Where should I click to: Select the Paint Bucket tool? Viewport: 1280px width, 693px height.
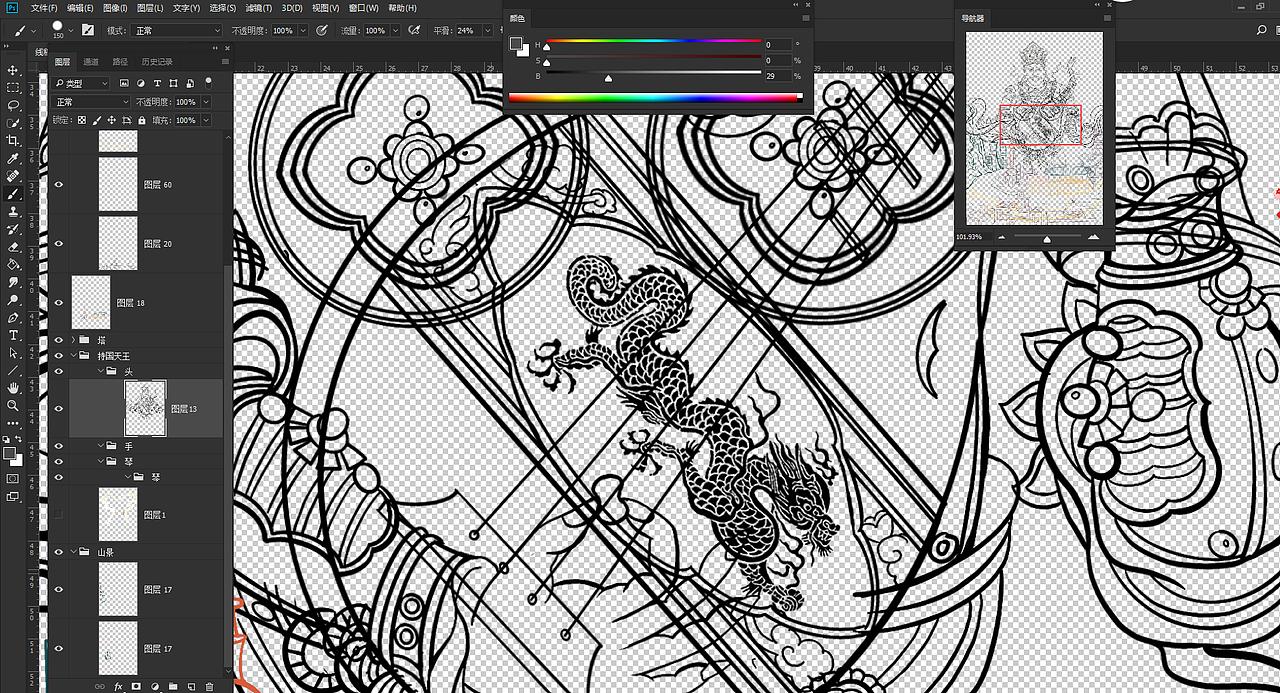point(13,265)
